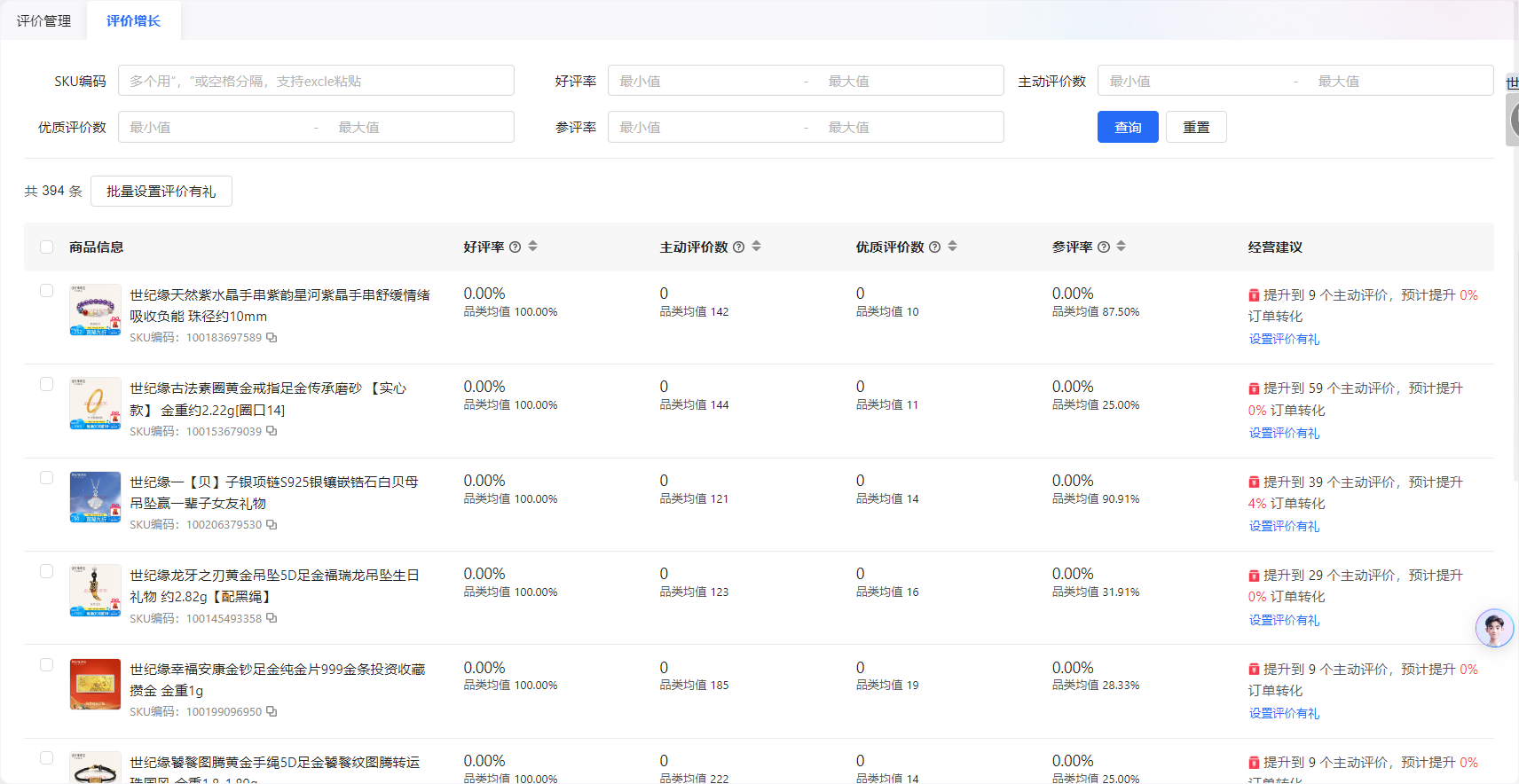Toggle the select-all checkbox in table header

click(x=47, y=247)
